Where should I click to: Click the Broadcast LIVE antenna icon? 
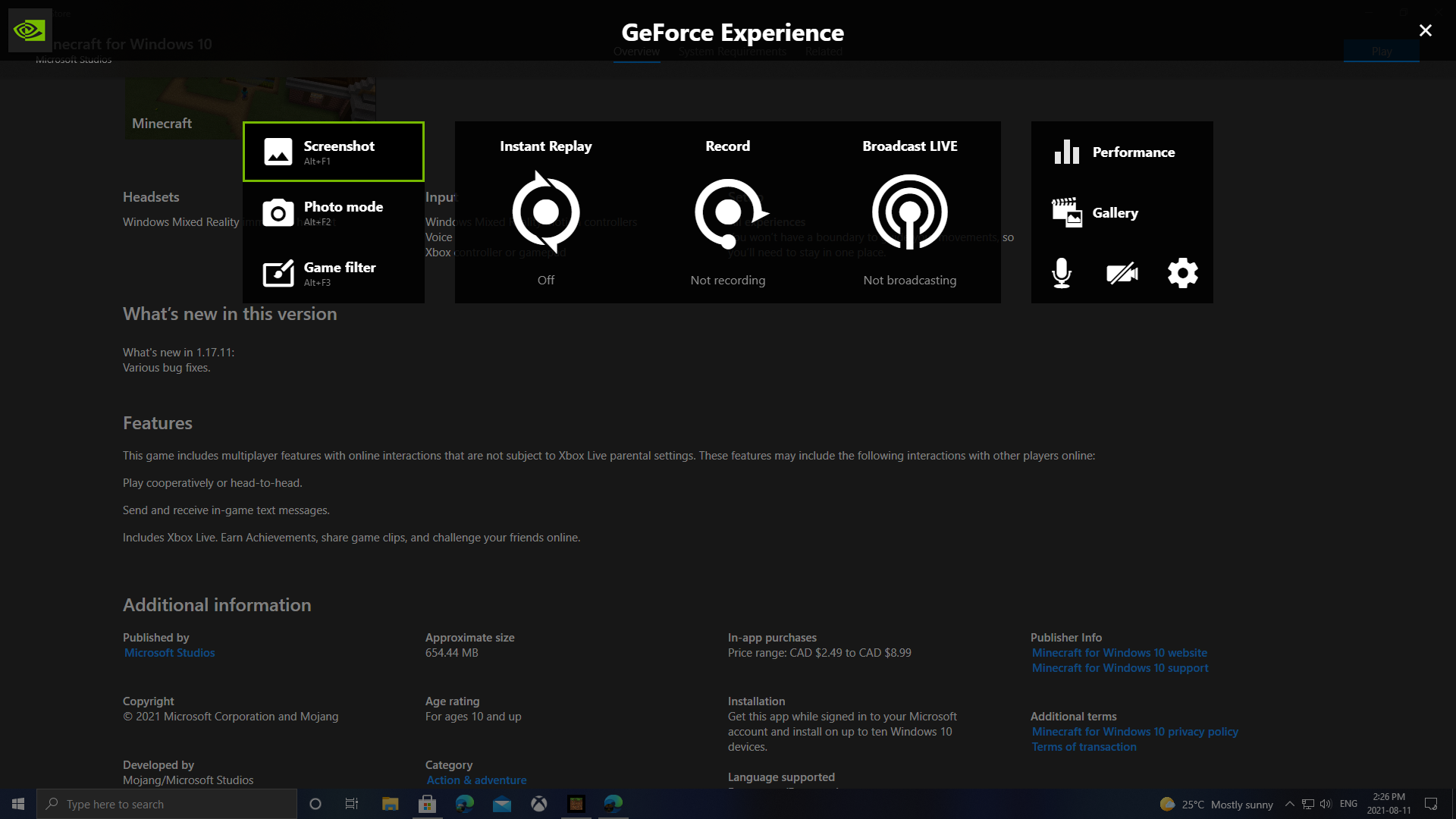click(909, 212)
